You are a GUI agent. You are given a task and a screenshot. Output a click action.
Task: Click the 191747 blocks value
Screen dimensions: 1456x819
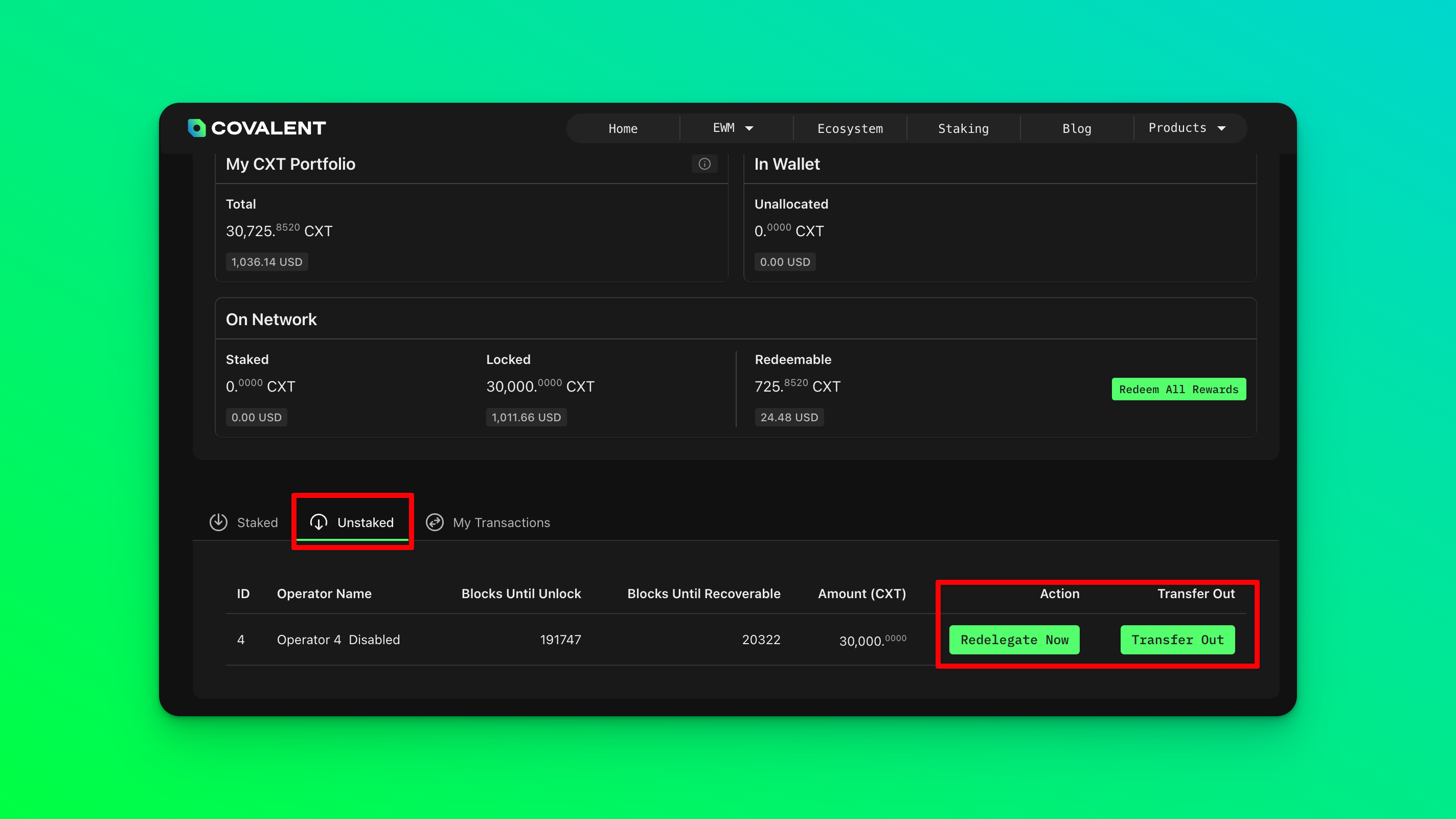coord(560,639)
